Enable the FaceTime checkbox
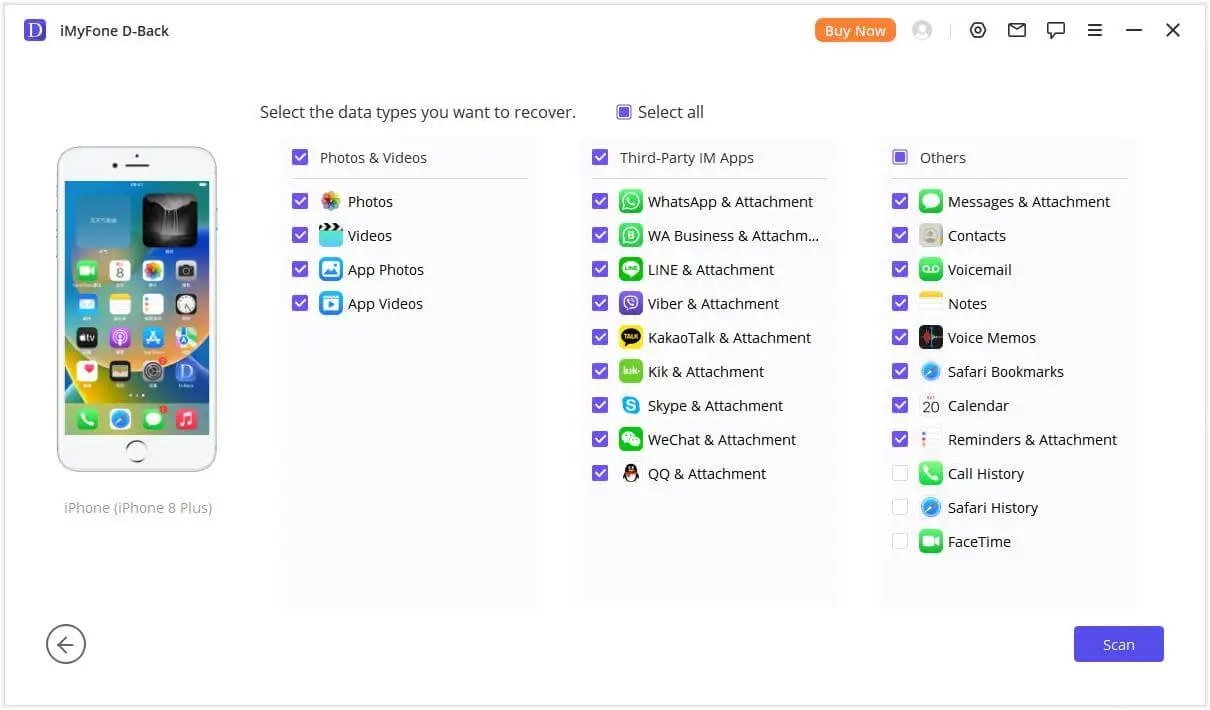Viewport: 1210px width, 710px height. coord(900,542)
